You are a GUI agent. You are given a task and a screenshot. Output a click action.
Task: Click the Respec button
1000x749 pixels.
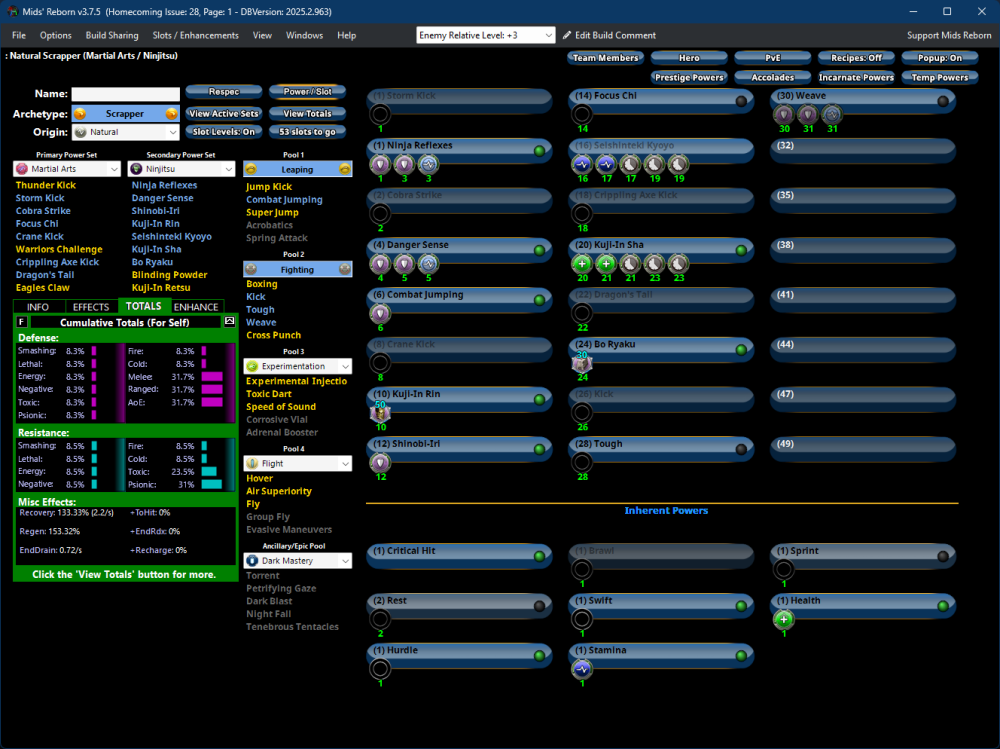tap(223, 92)
